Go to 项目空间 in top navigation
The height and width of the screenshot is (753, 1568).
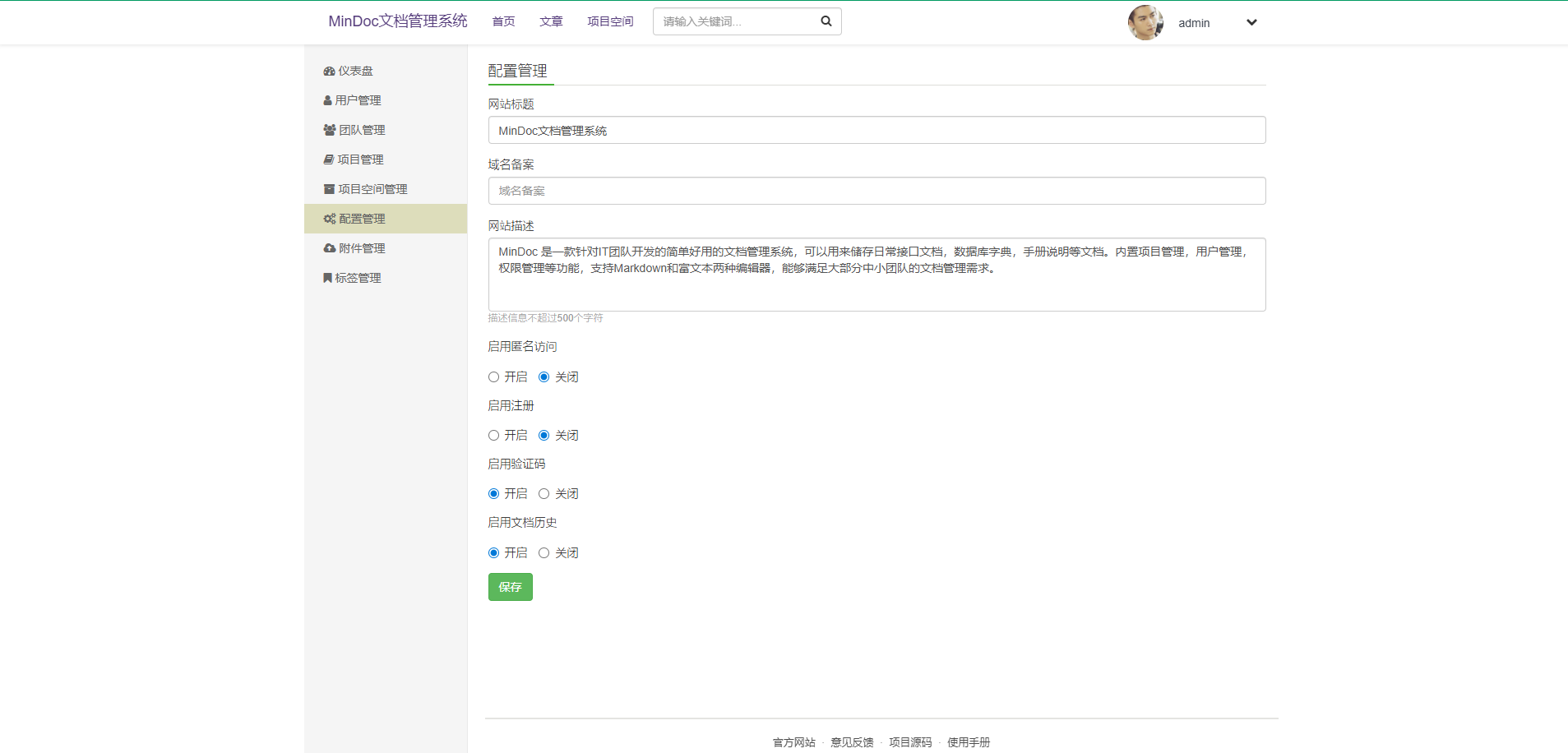(x=610, y=22)
